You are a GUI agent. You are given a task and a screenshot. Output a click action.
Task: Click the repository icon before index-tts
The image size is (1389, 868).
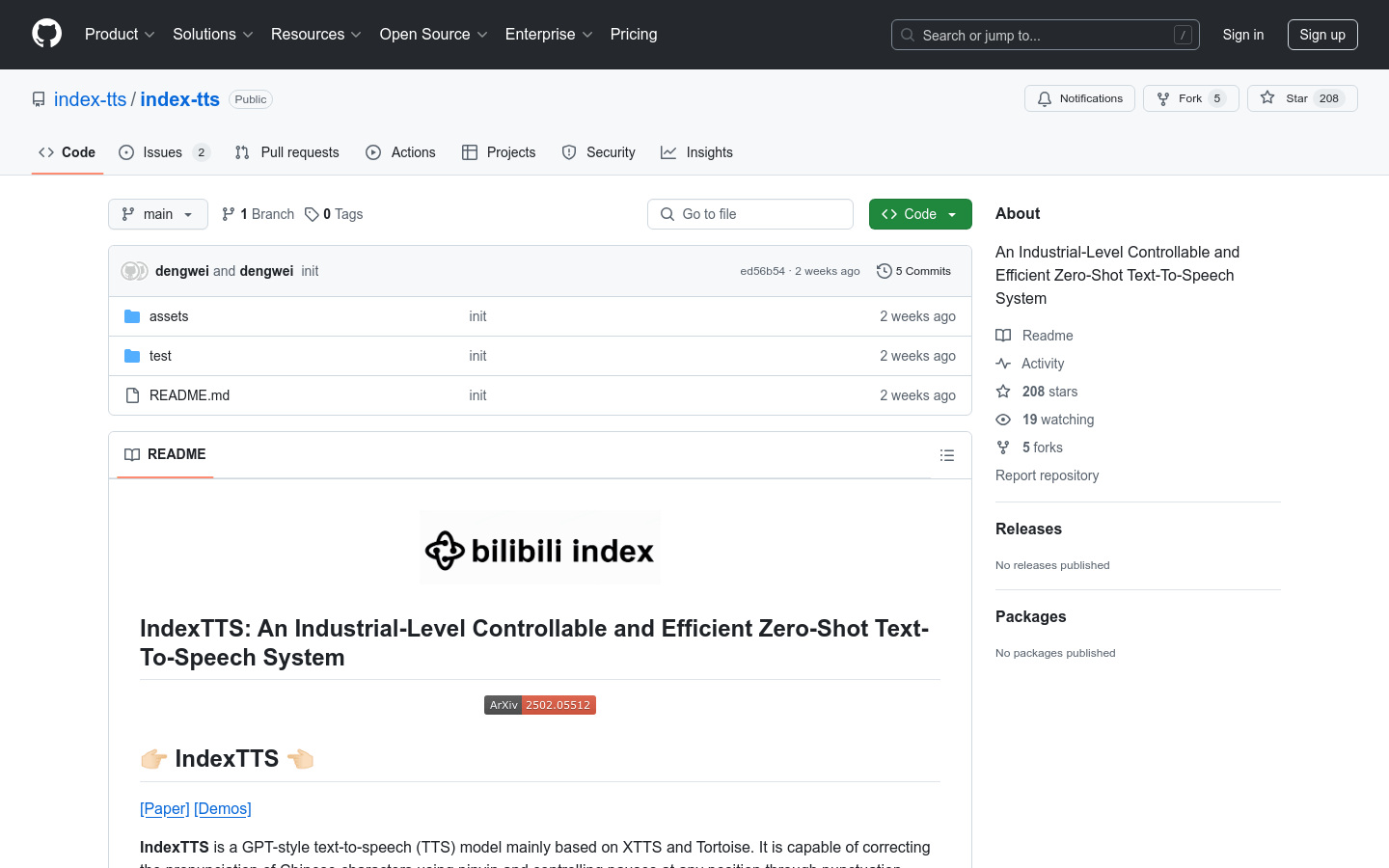pyautogui.click(x=39, y=99)
